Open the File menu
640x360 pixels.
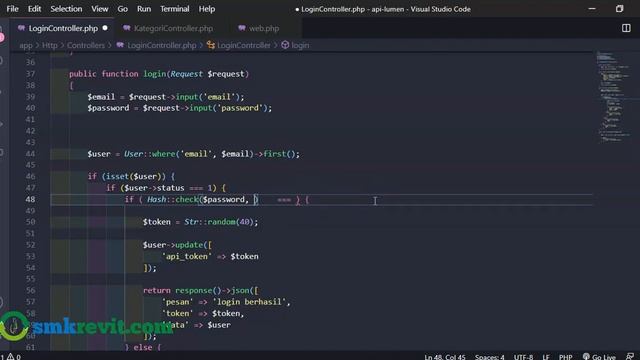click(x=12, y=9)
